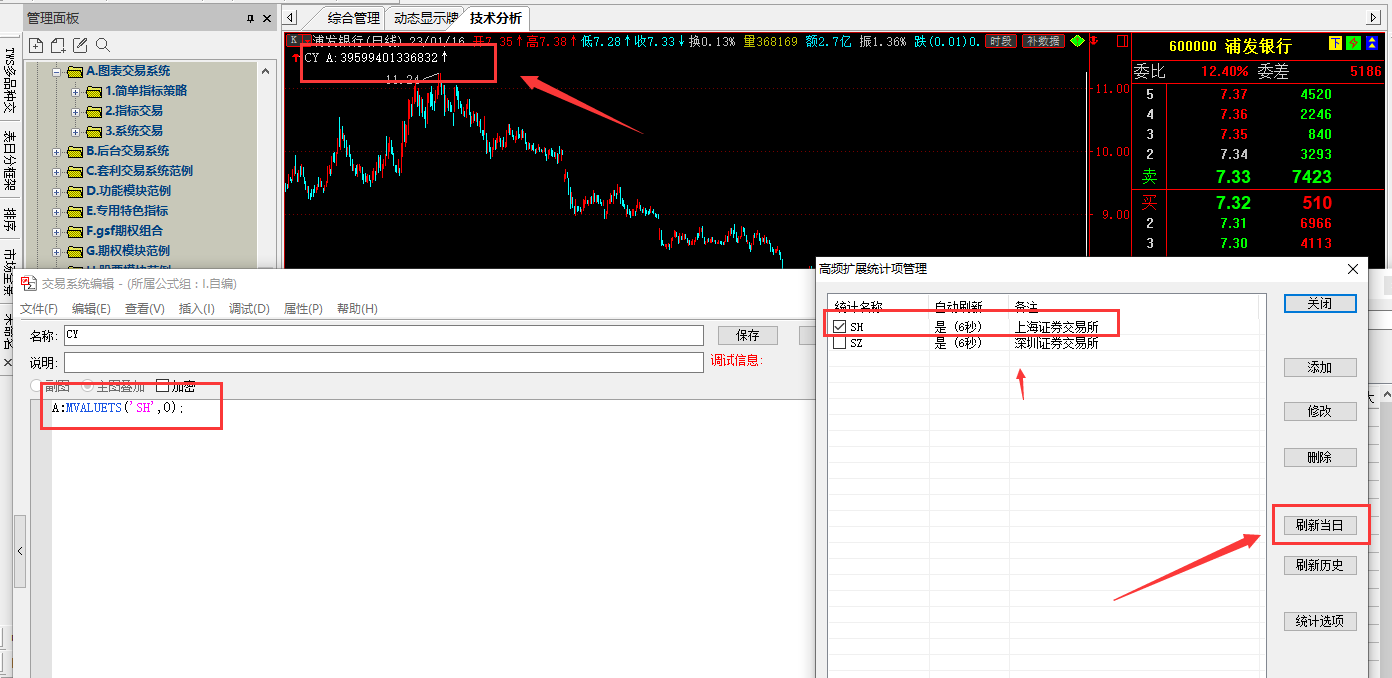Click the left tab-scroll arrow before 综合管理

291,17
